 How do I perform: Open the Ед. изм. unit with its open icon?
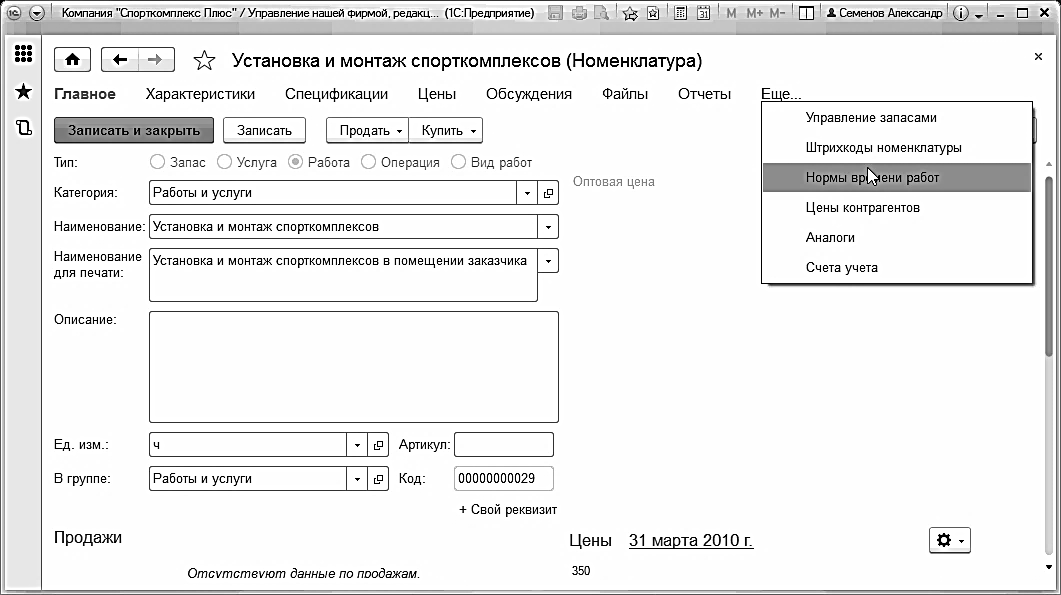378,445
